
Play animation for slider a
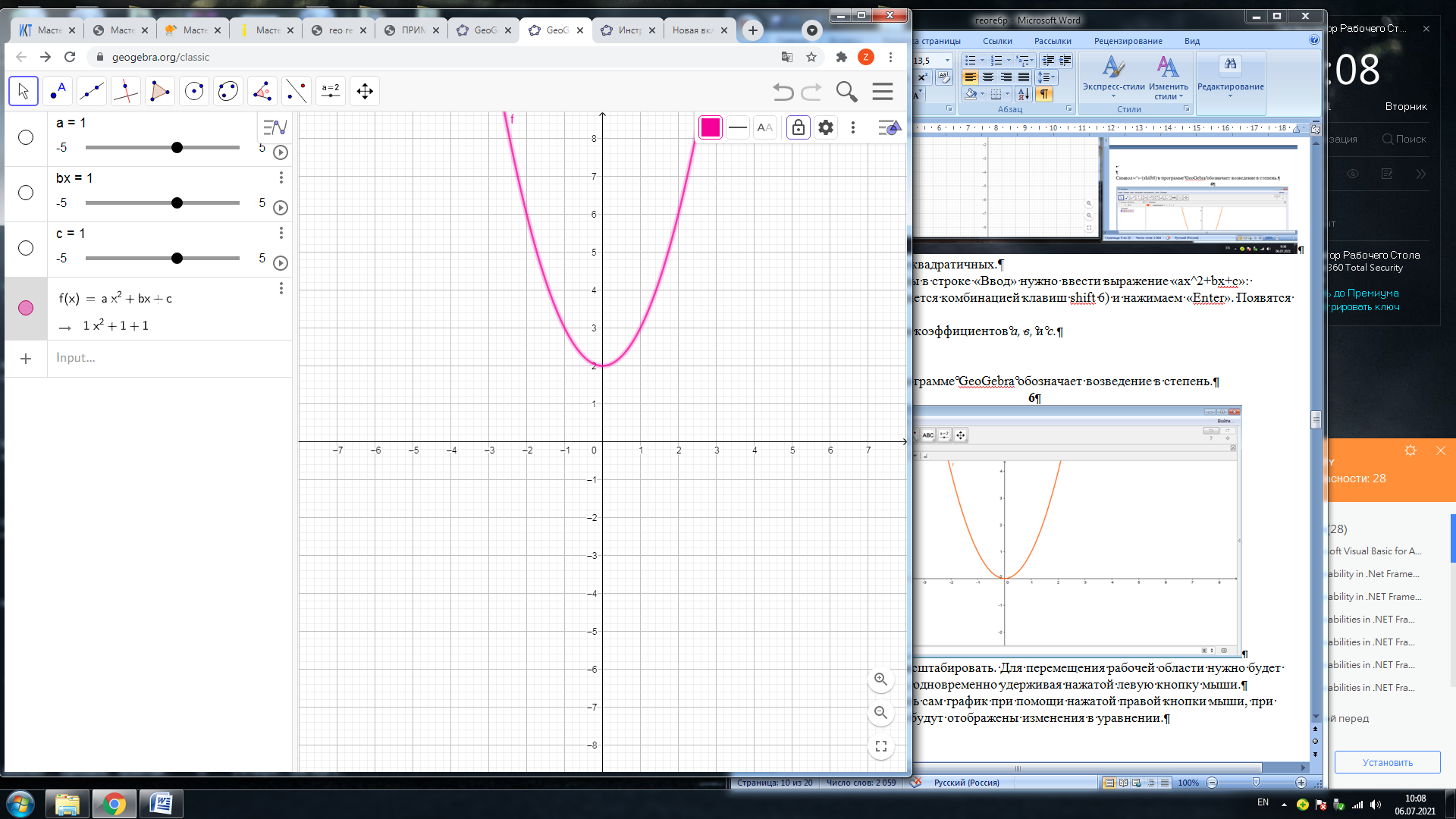pos(281,152)
